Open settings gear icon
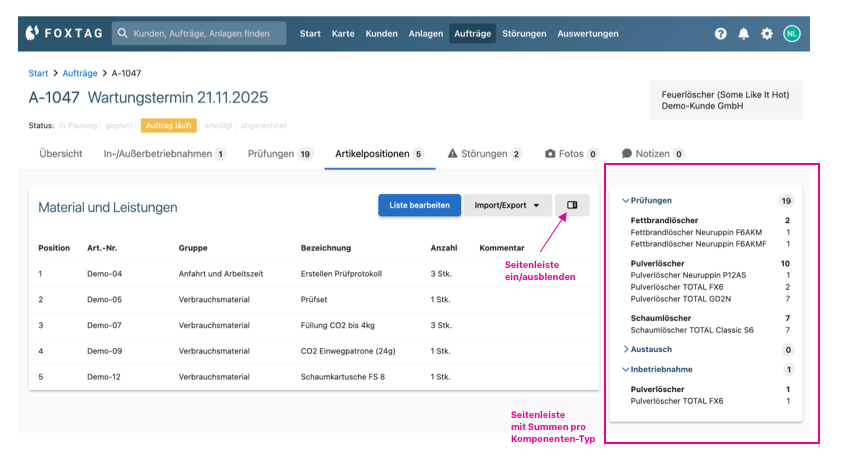Image resolution: width=845 pixels, height=464 pixels. pyautogui.click(x=767, y=33)
